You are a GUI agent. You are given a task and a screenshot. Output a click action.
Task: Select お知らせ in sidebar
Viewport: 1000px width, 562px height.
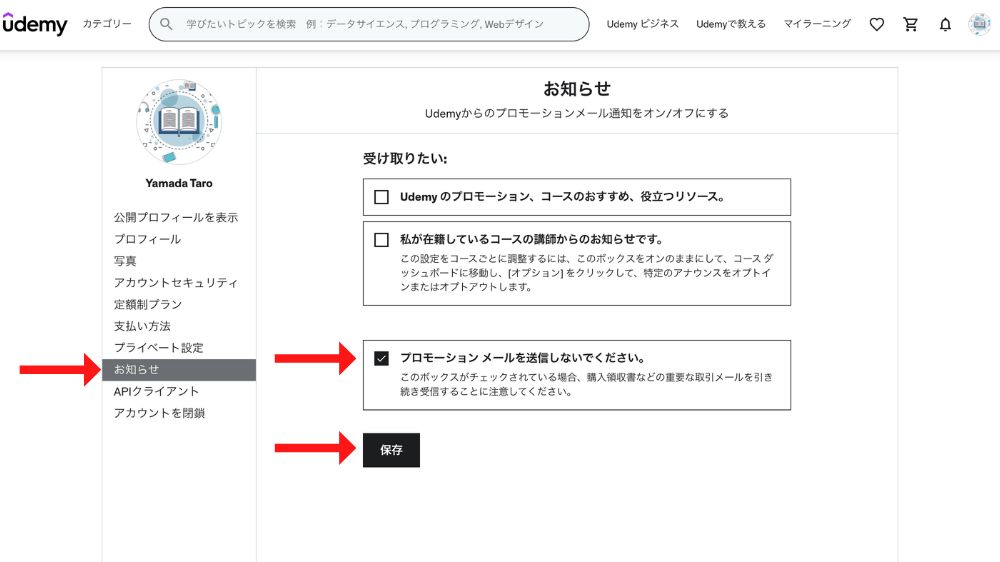pyautogui.click(x=179, y=370)
